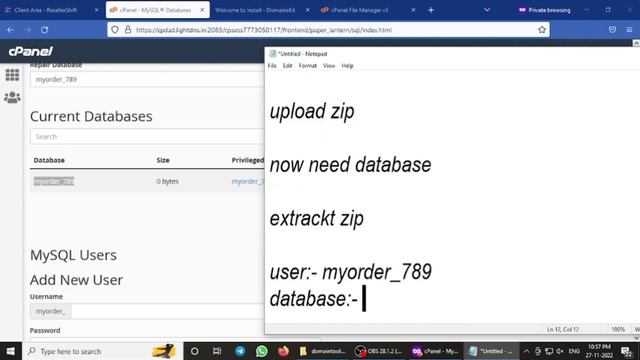640x360 pixels.
Task: Open Notepad Help menu
Action: tap(347, 66)
